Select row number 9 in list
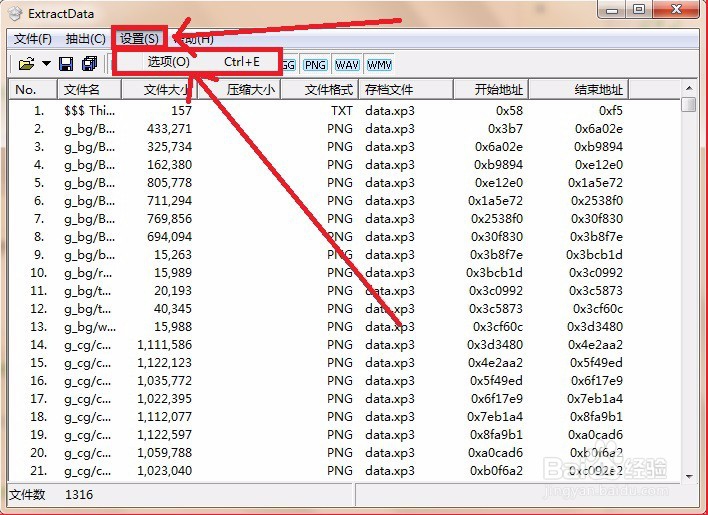708x515 pixels. coord(39,255)
